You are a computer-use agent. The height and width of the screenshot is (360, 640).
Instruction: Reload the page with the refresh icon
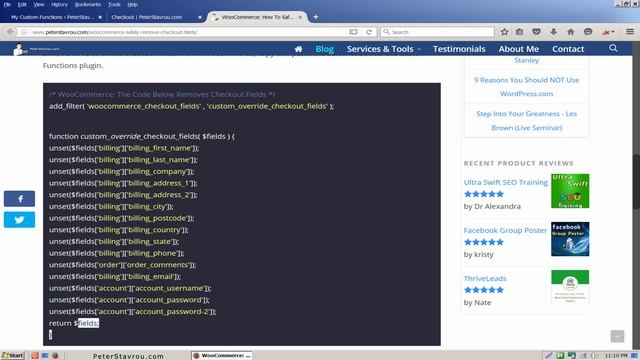click(369, 32)
